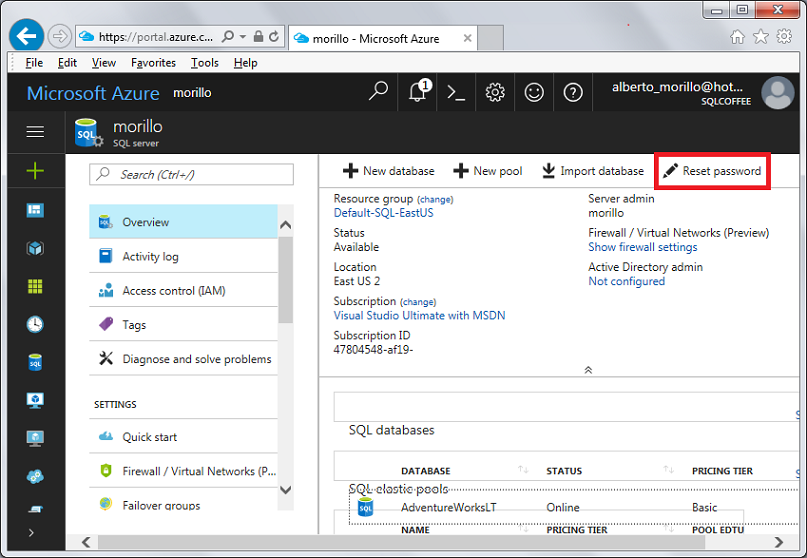
Task: Open the Dashboard sidebar icon
Action: pos(35,210)
